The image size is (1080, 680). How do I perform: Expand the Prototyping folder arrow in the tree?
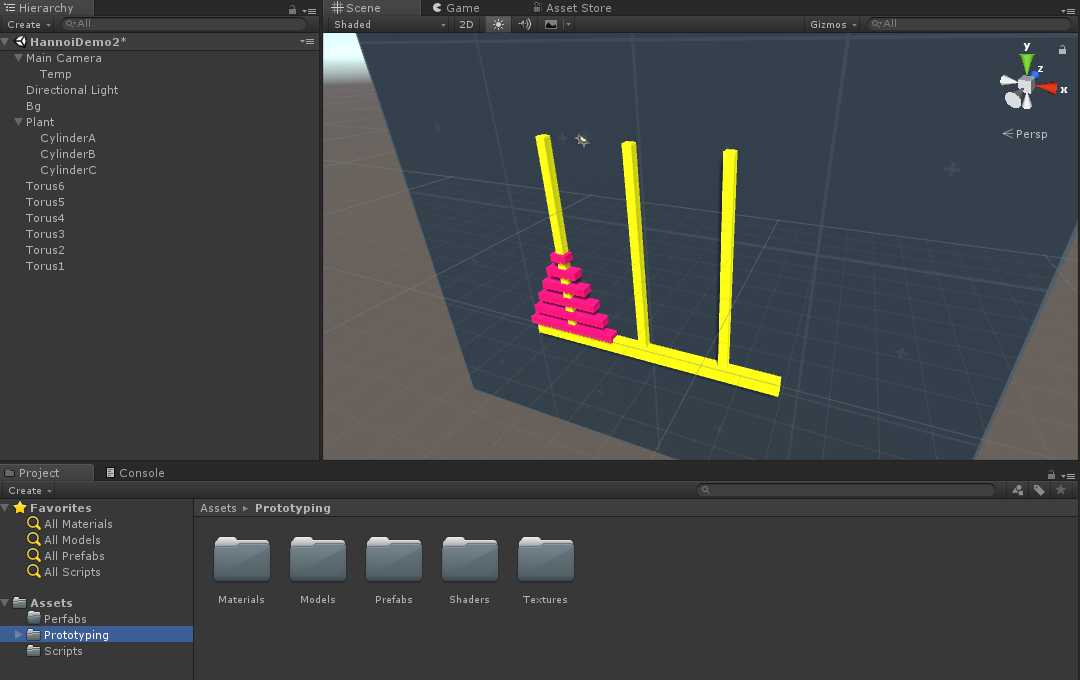(x=19, y=635)
